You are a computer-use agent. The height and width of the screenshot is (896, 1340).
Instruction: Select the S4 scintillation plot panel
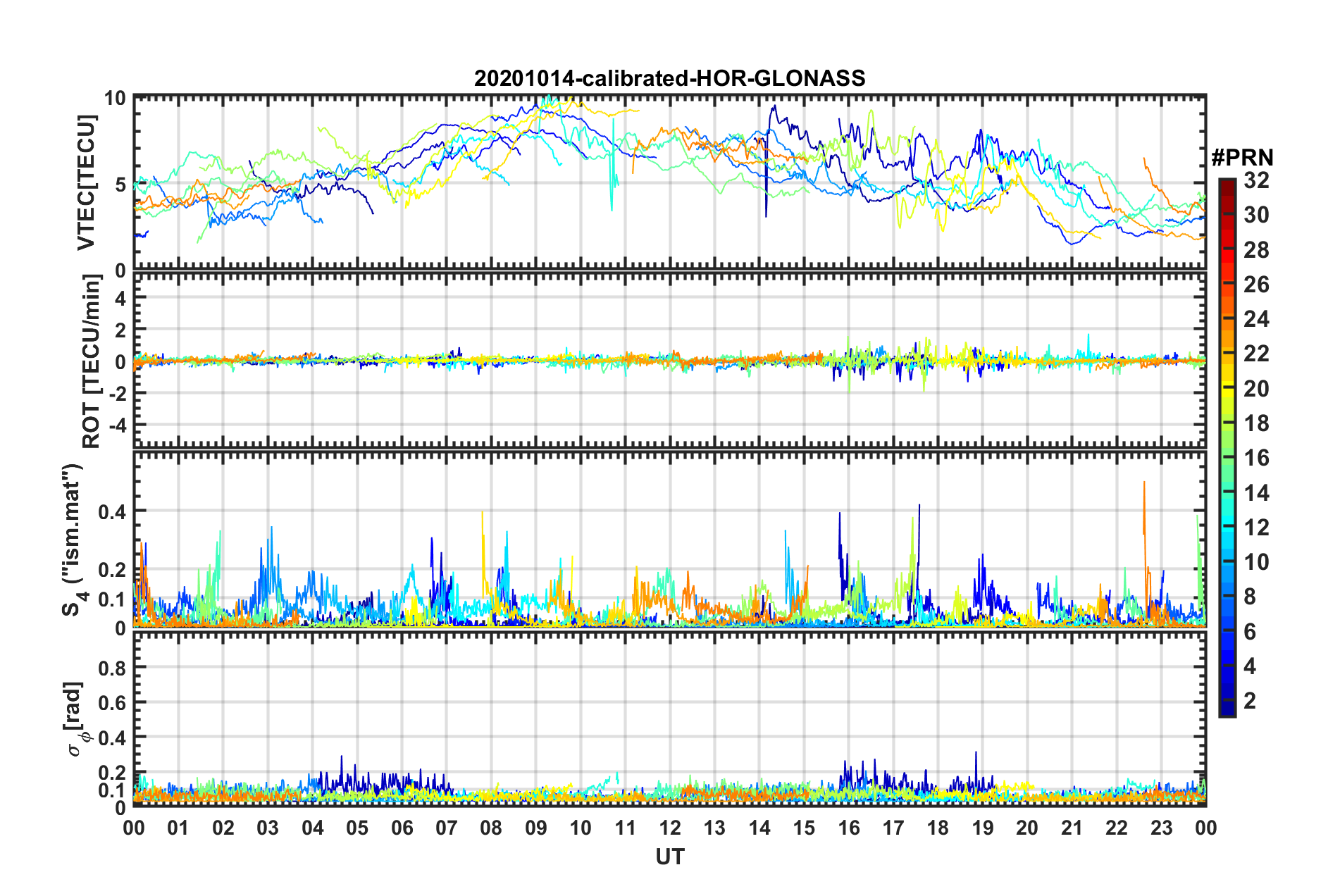670,540
